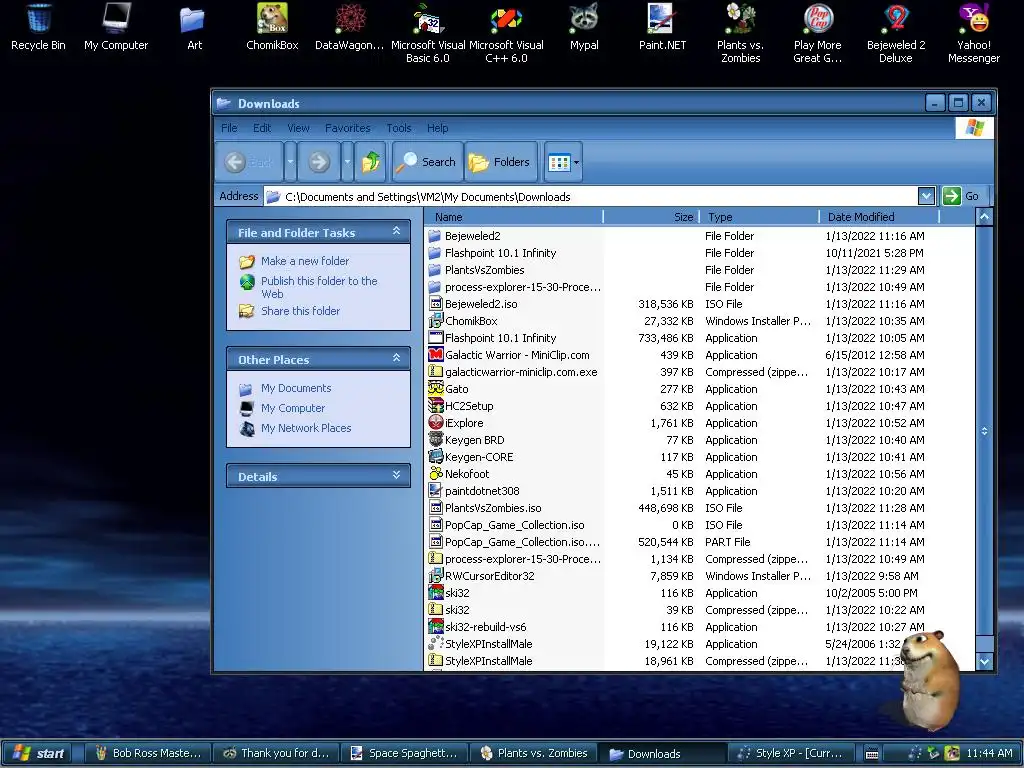Viewport: 1024px width, 768px height.
Task: Select Plants vs. Zombies desktop icon
Action: 740,33
